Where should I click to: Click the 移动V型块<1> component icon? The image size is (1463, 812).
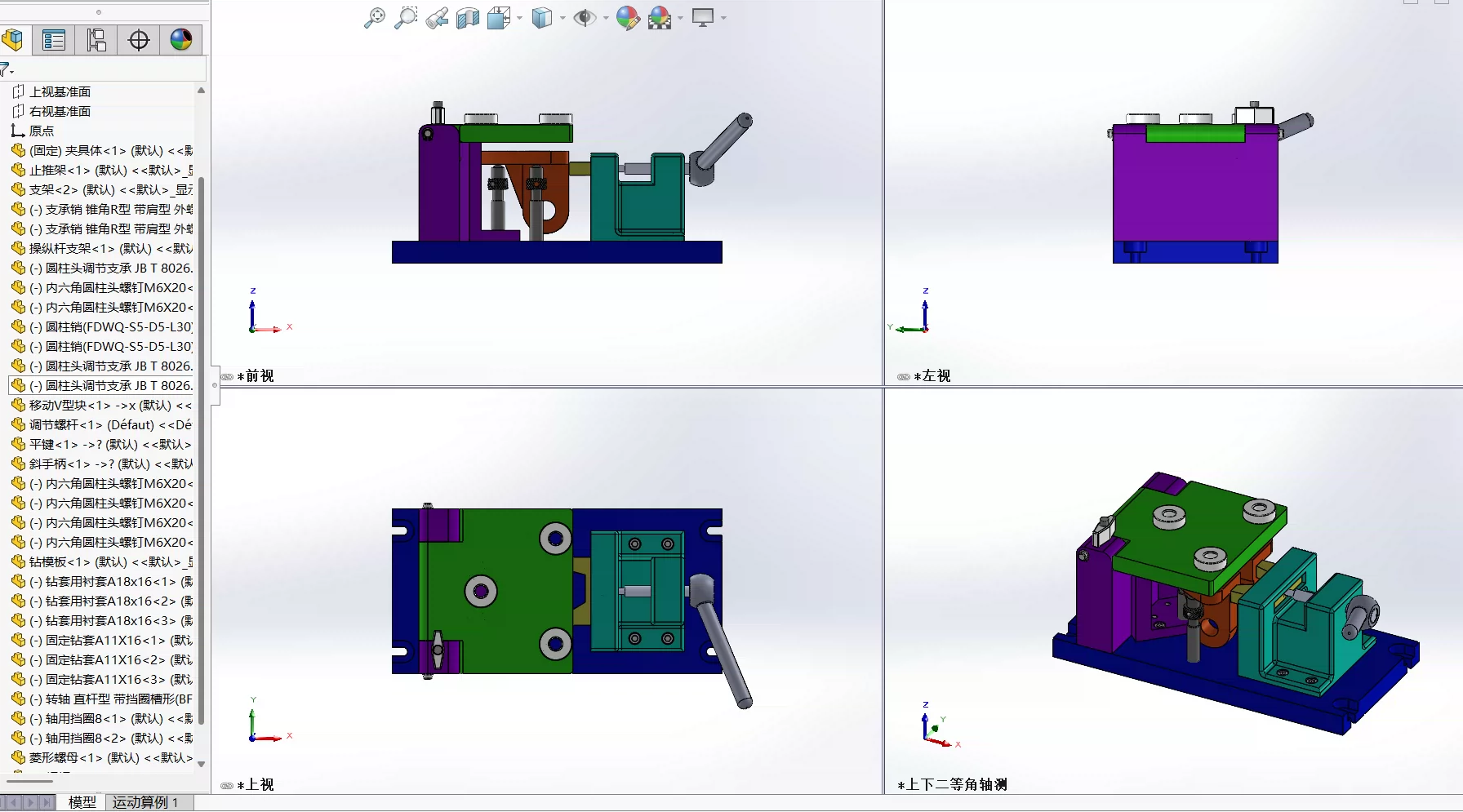[x=19, y=405]
